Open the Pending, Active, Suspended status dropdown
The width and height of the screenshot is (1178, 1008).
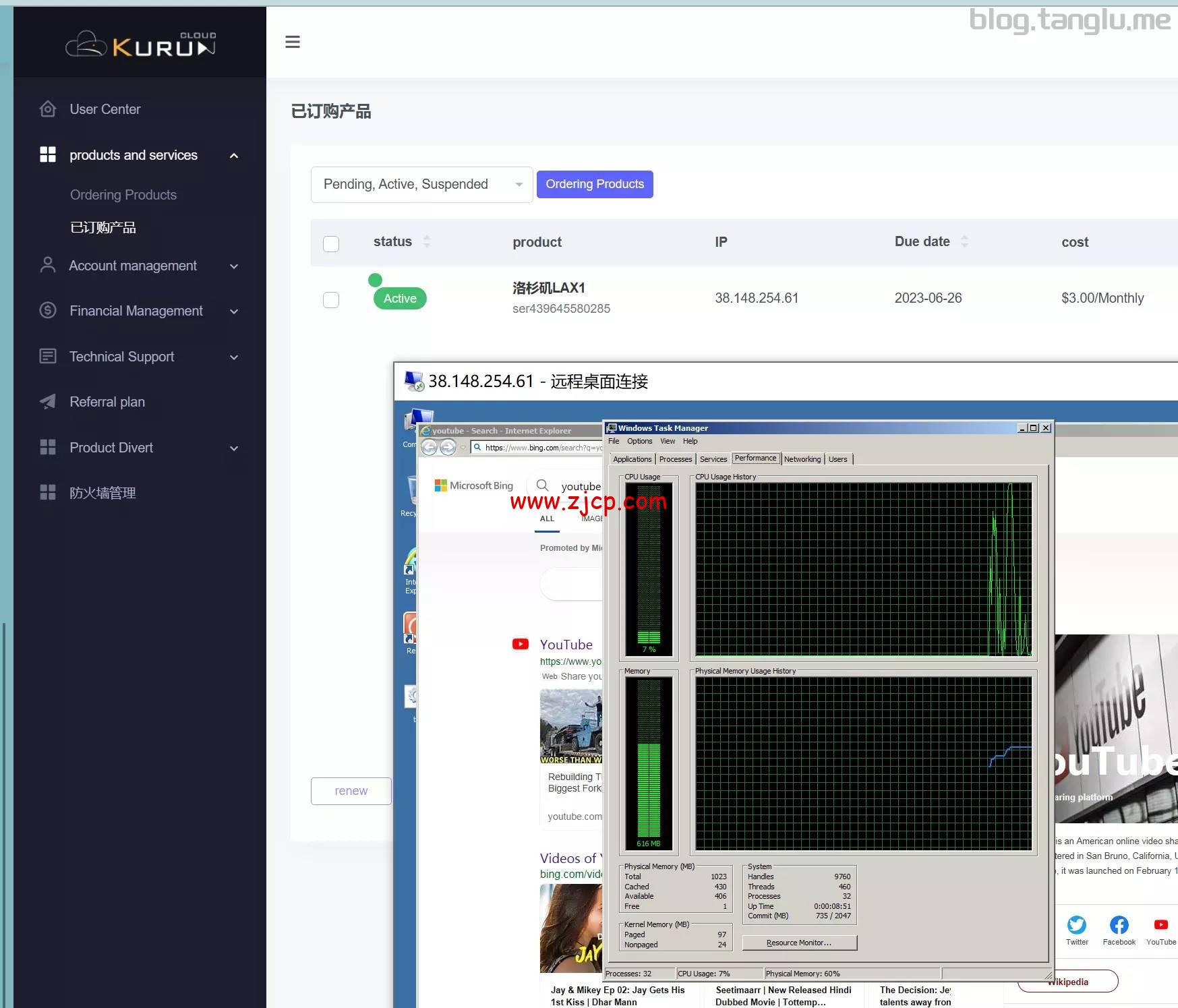[x=422, y=184]
